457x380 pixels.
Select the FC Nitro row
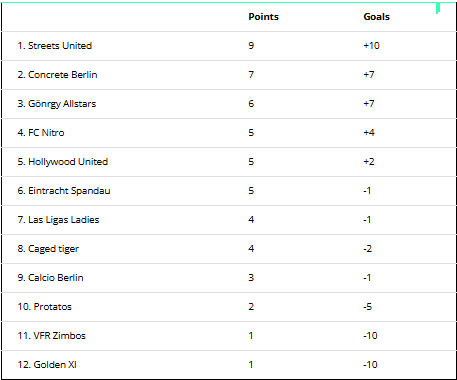pyautogui.click(x=229, y=133)
